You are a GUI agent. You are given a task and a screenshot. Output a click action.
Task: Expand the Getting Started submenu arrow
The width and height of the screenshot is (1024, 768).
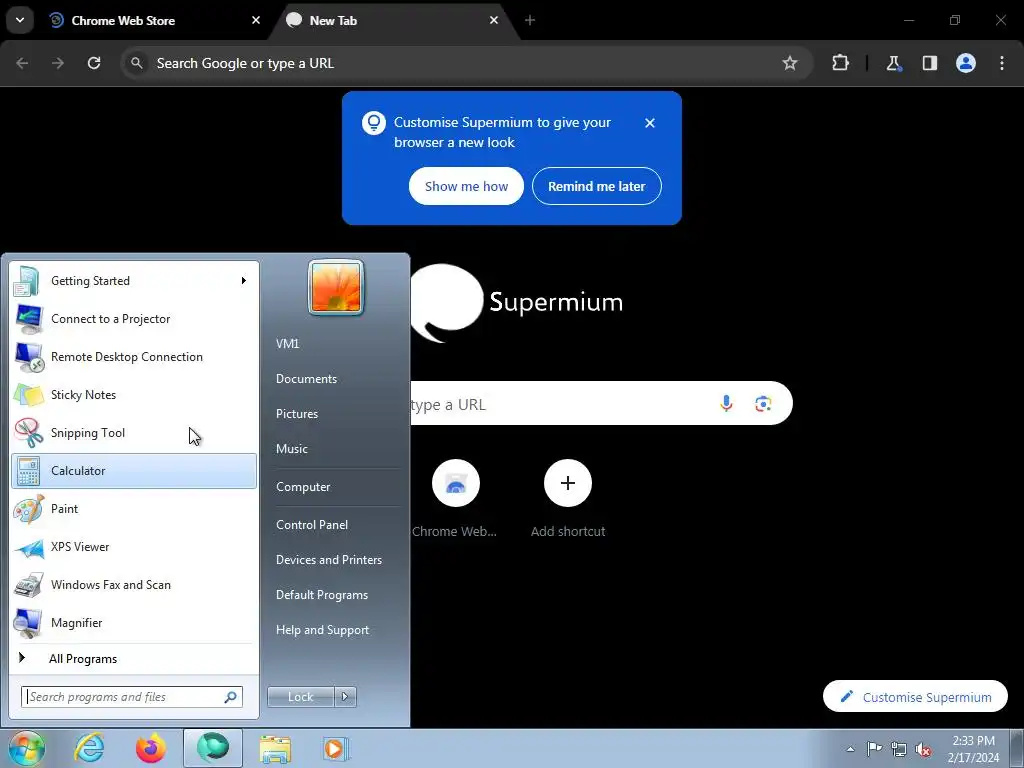pos(244,281)
